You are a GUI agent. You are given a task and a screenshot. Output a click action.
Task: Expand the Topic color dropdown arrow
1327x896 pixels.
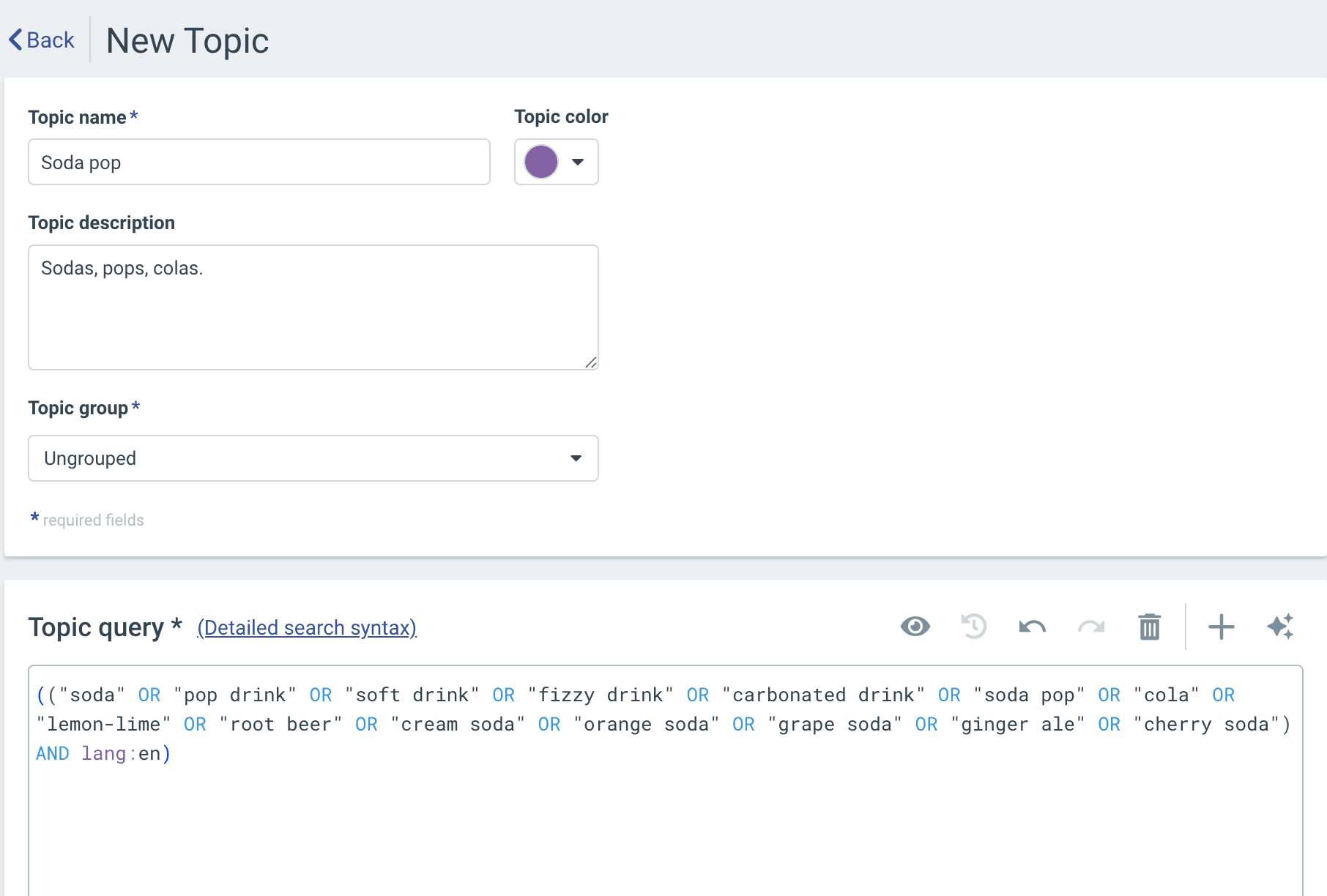coord(578,163)
